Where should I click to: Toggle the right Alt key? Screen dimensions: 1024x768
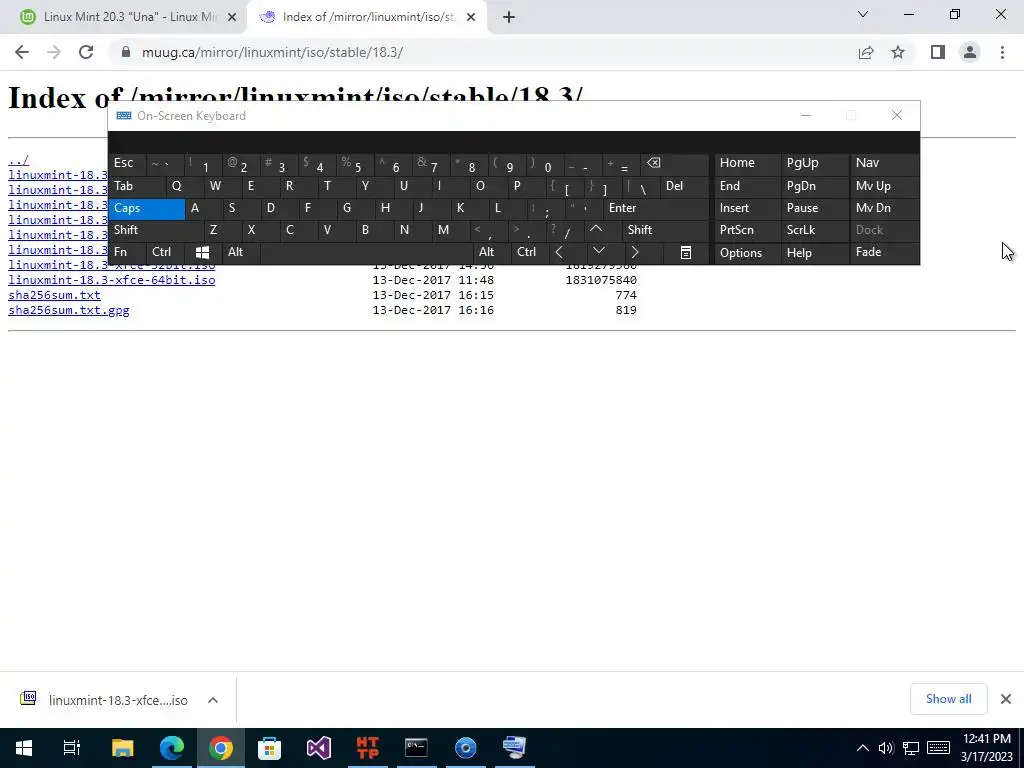coord(492,252)
